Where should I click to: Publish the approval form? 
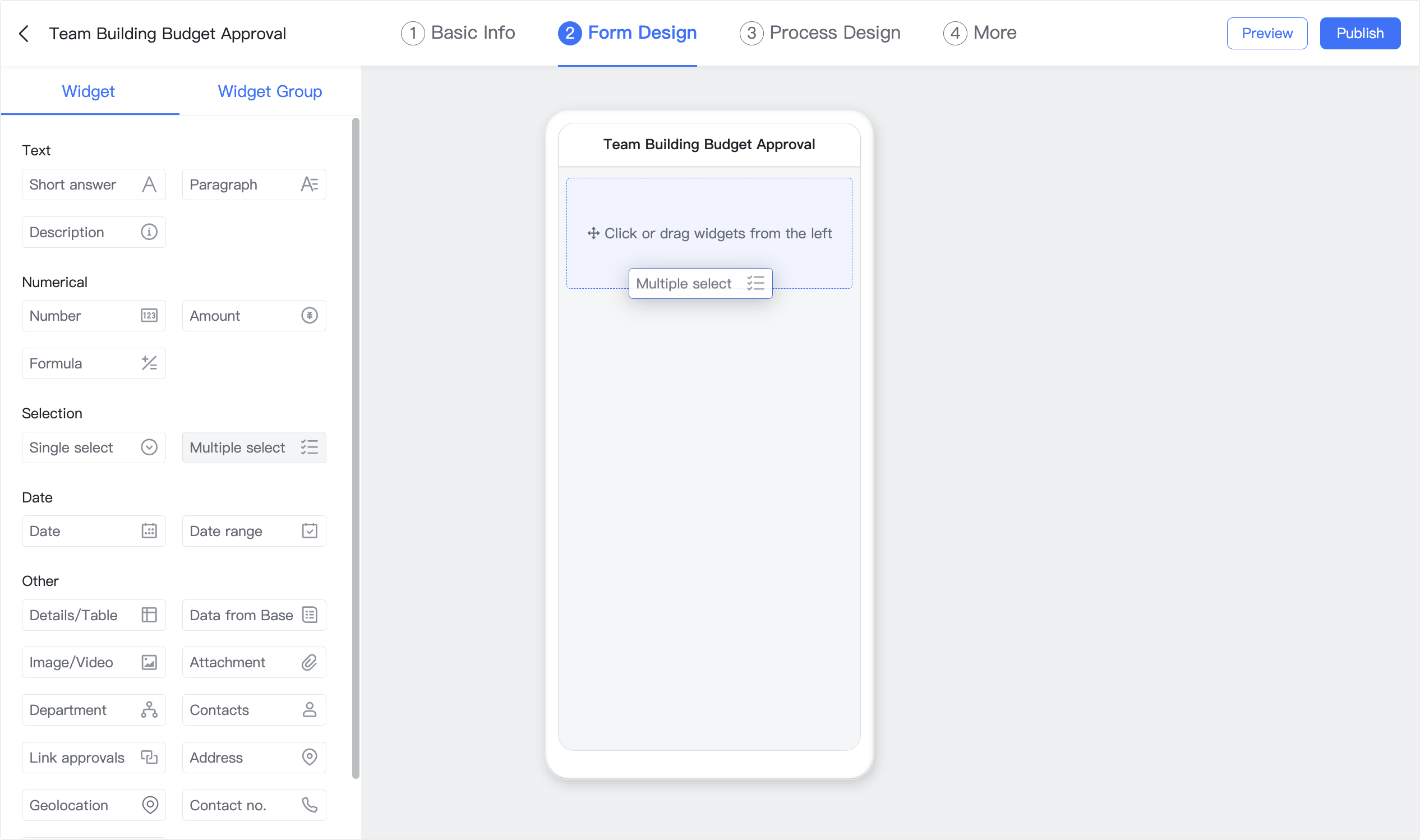click(1359, 33)
